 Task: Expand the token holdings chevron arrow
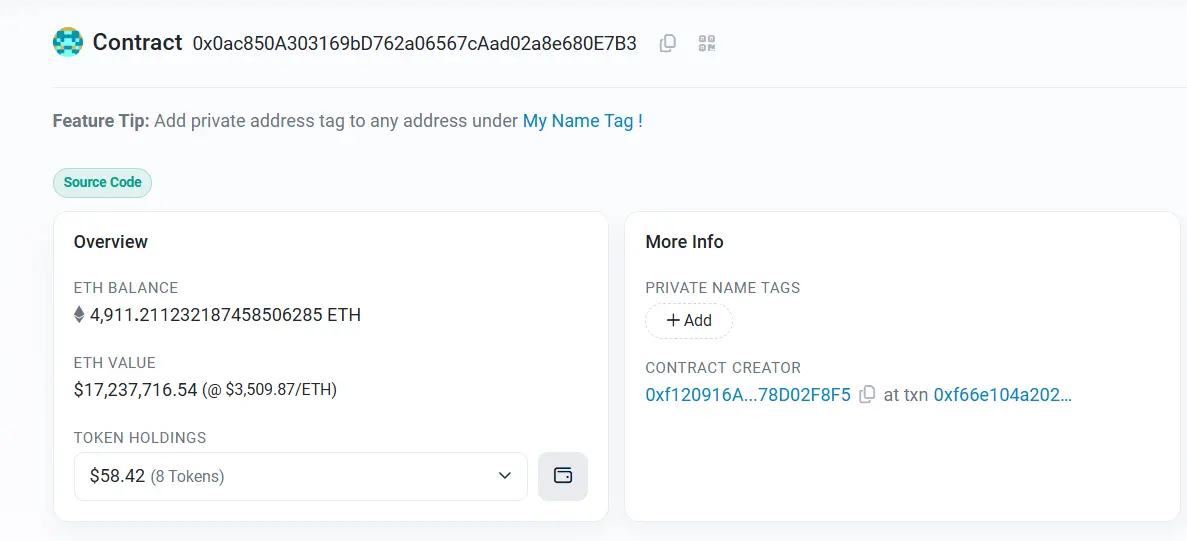505,476
